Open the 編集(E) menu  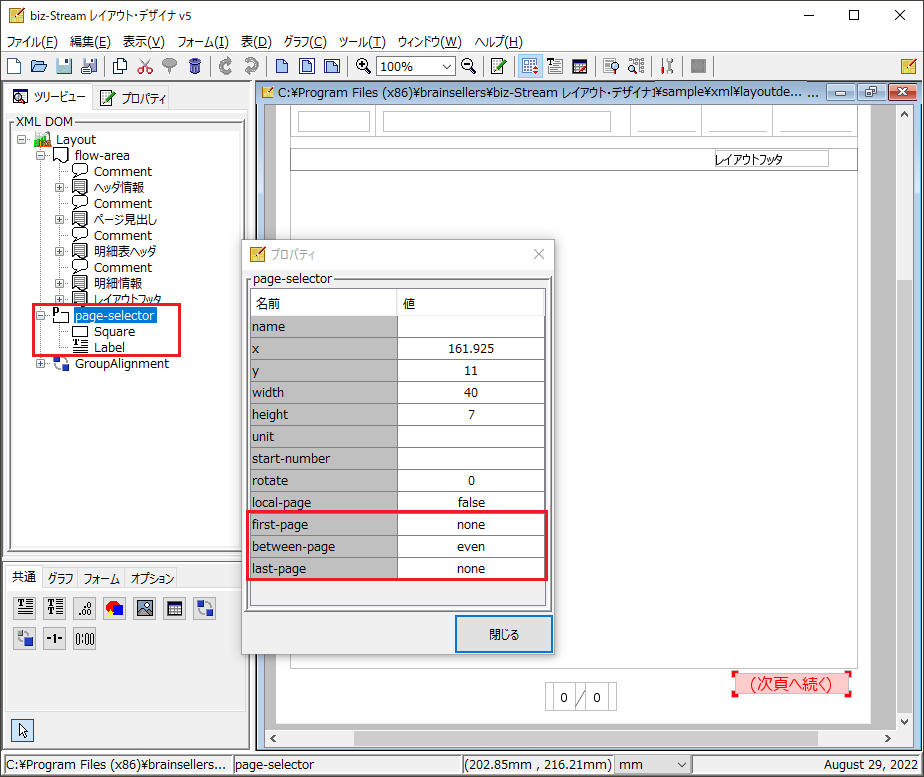[90, 42]
